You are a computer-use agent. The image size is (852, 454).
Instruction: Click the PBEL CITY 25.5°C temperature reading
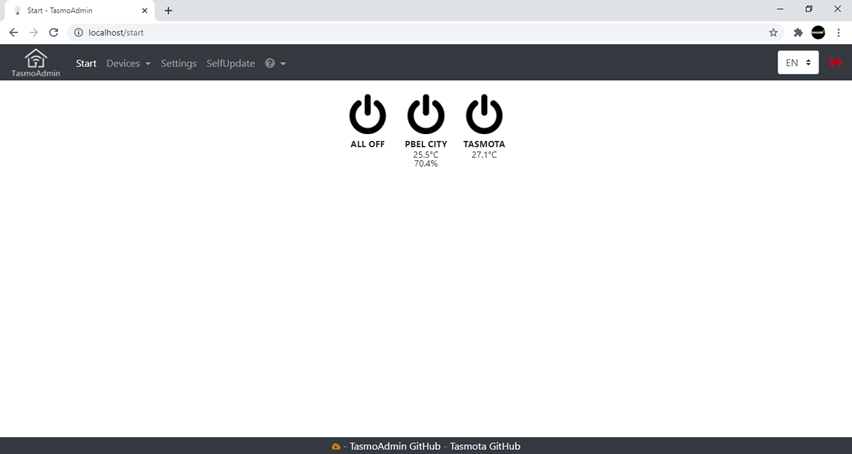(x=426, y=155)
